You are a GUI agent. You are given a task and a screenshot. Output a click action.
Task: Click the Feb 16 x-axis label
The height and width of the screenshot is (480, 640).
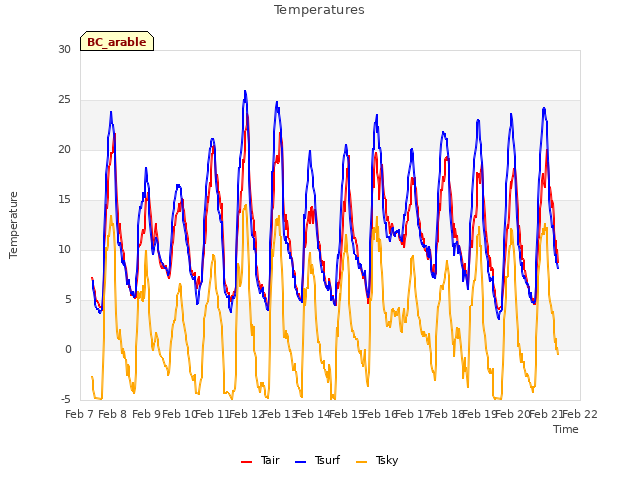click(x=380, y=414)
